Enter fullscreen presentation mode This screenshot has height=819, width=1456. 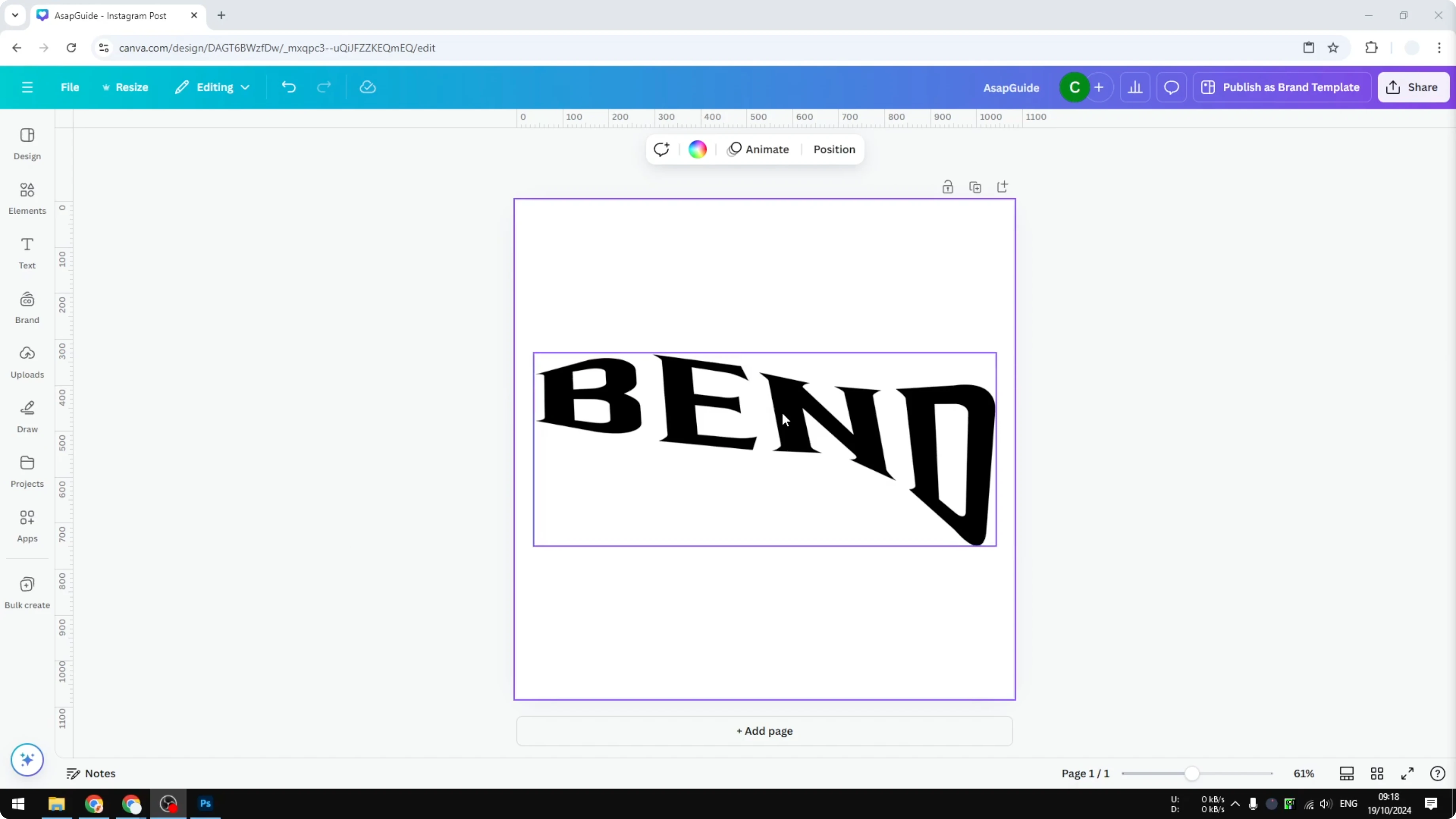(x=1407, y=773)
